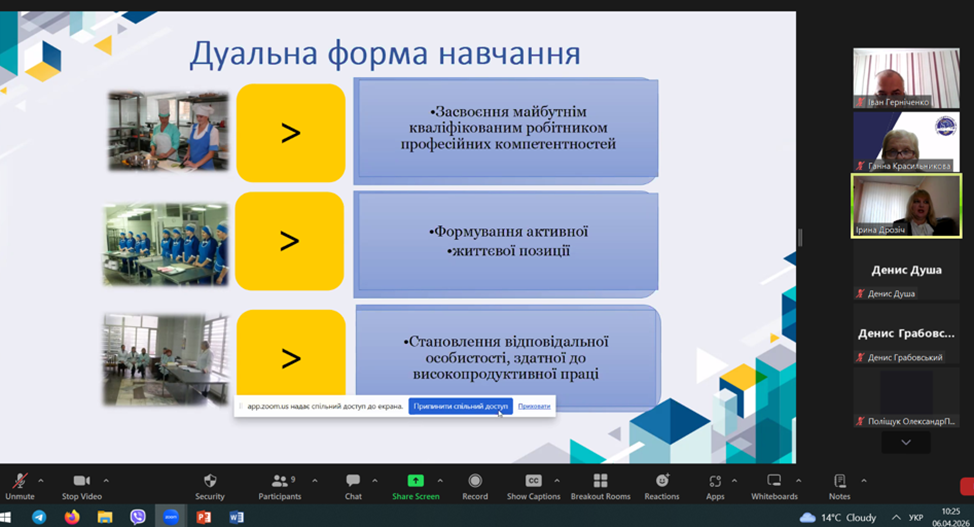Expand audio options arrow next to Unmute

tap(43, 479)
